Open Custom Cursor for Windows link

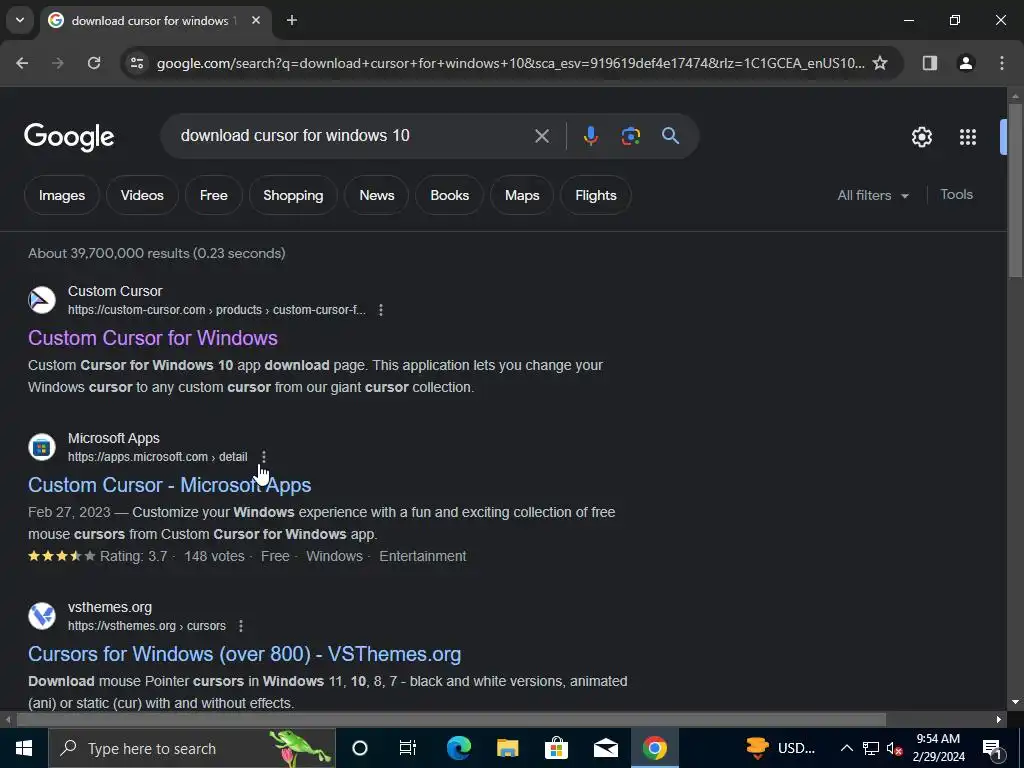click(153, 338)
